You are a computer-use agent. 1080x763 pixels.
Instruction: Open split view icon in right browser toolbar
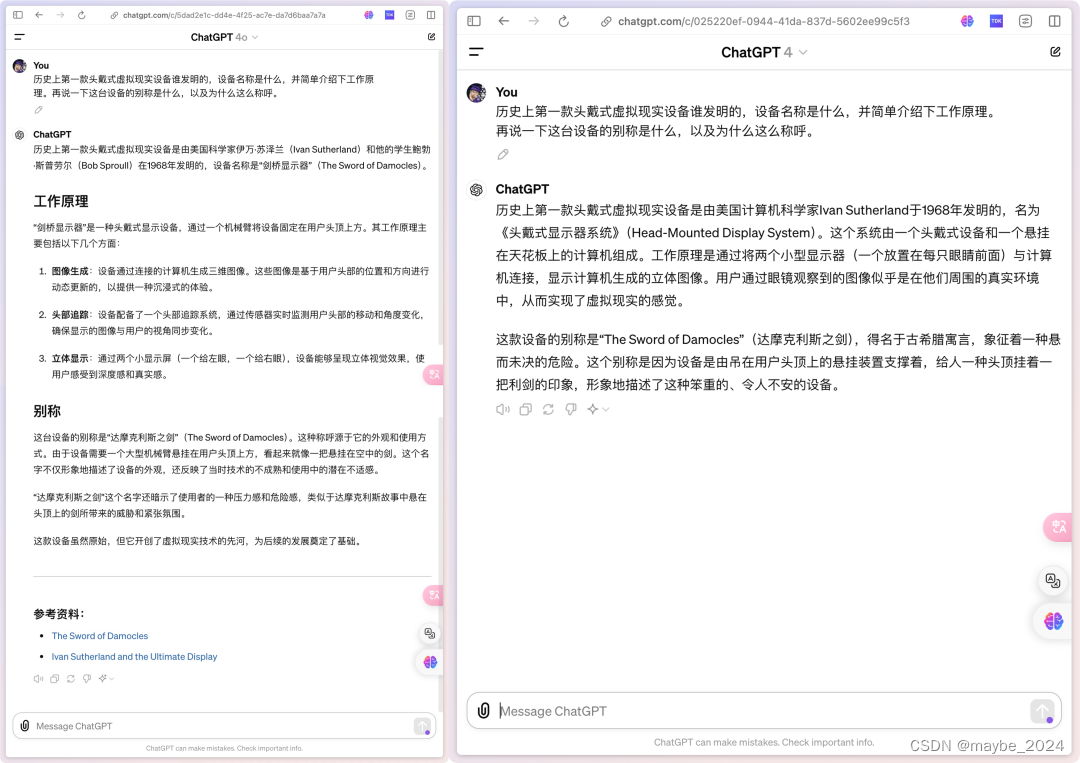tap(1055, 21)
